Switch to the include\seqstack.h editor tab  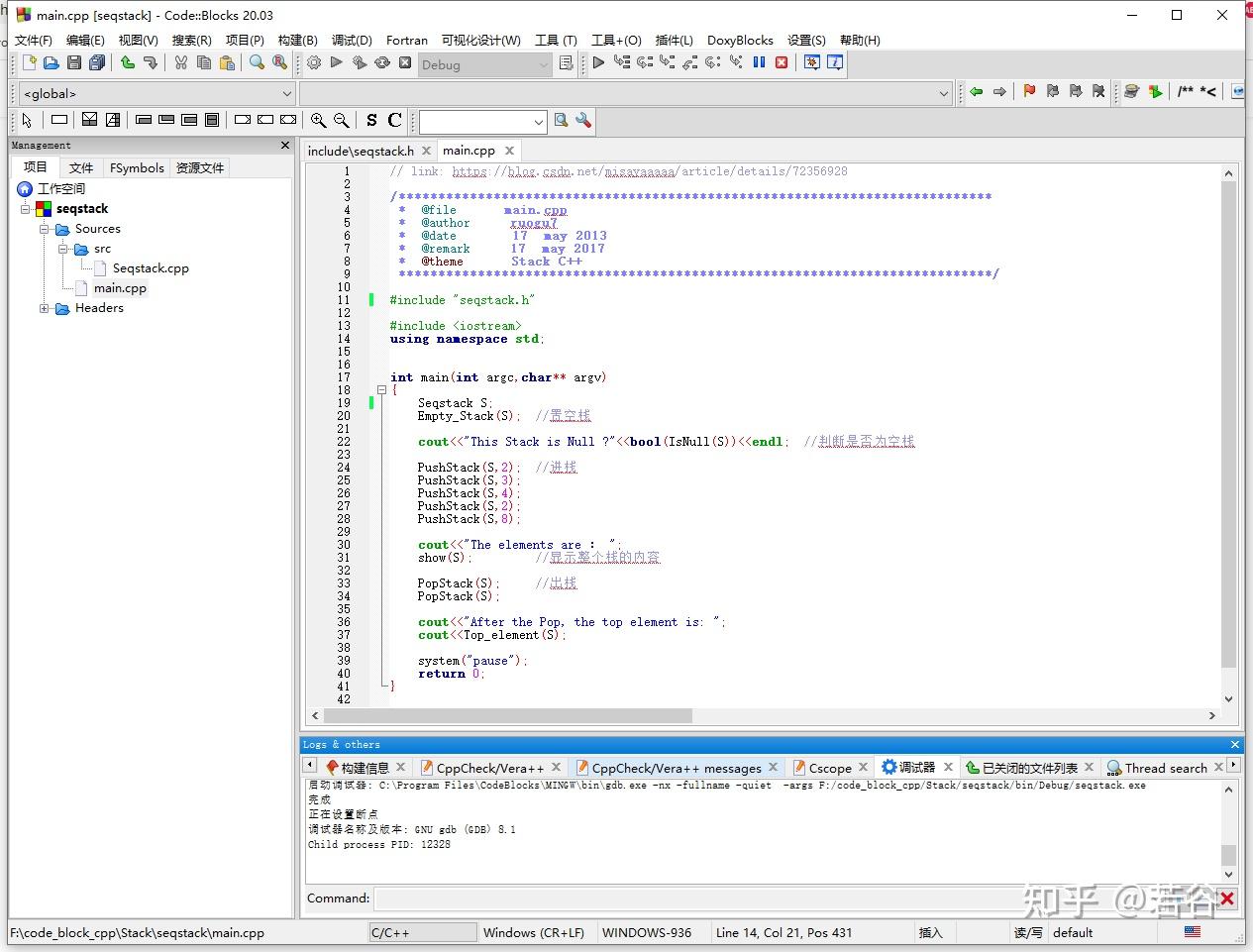[361, 151]
